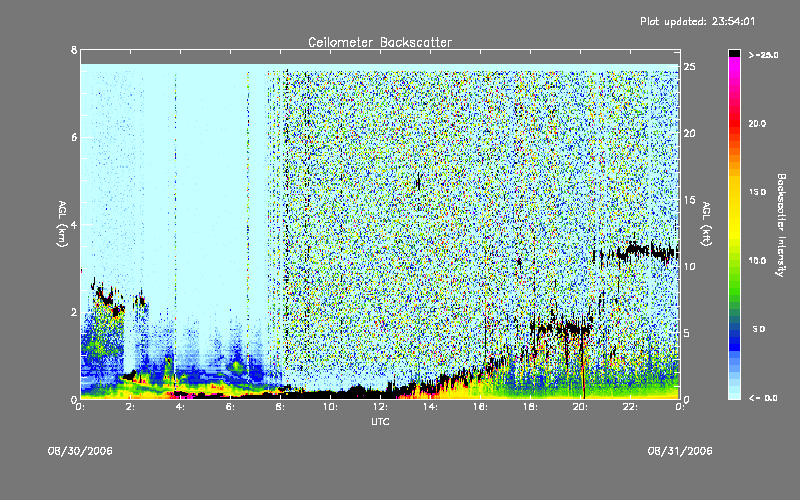Click the 5 tick on the kft axis
The height and width of the screenshot is (500, 800).
[x=687, y=333]
